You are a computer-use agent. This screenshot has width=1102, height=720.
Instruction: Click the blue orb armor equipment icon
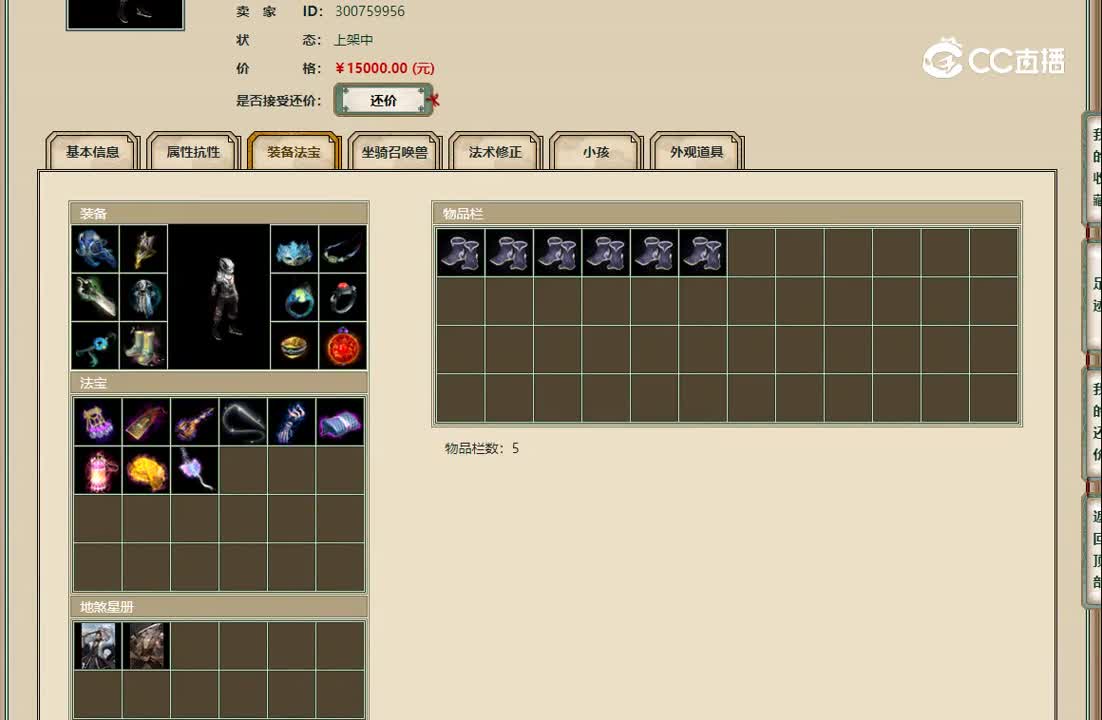click(143, 297)
